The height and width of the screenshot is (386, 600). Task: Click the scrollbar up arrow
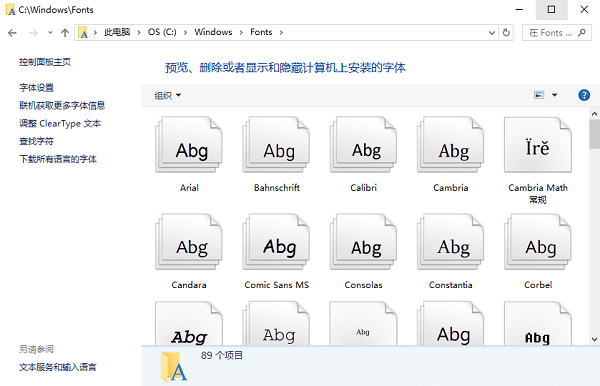tap(594, 114)
